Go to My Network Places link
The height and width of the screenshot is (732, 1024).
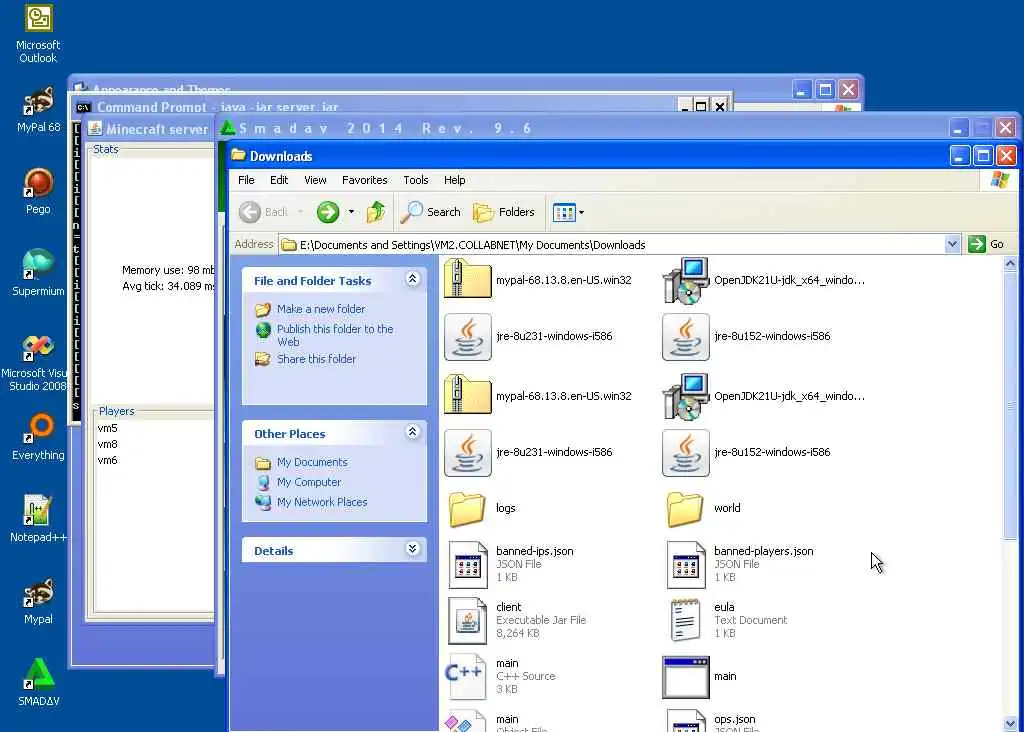click(321, 502)
